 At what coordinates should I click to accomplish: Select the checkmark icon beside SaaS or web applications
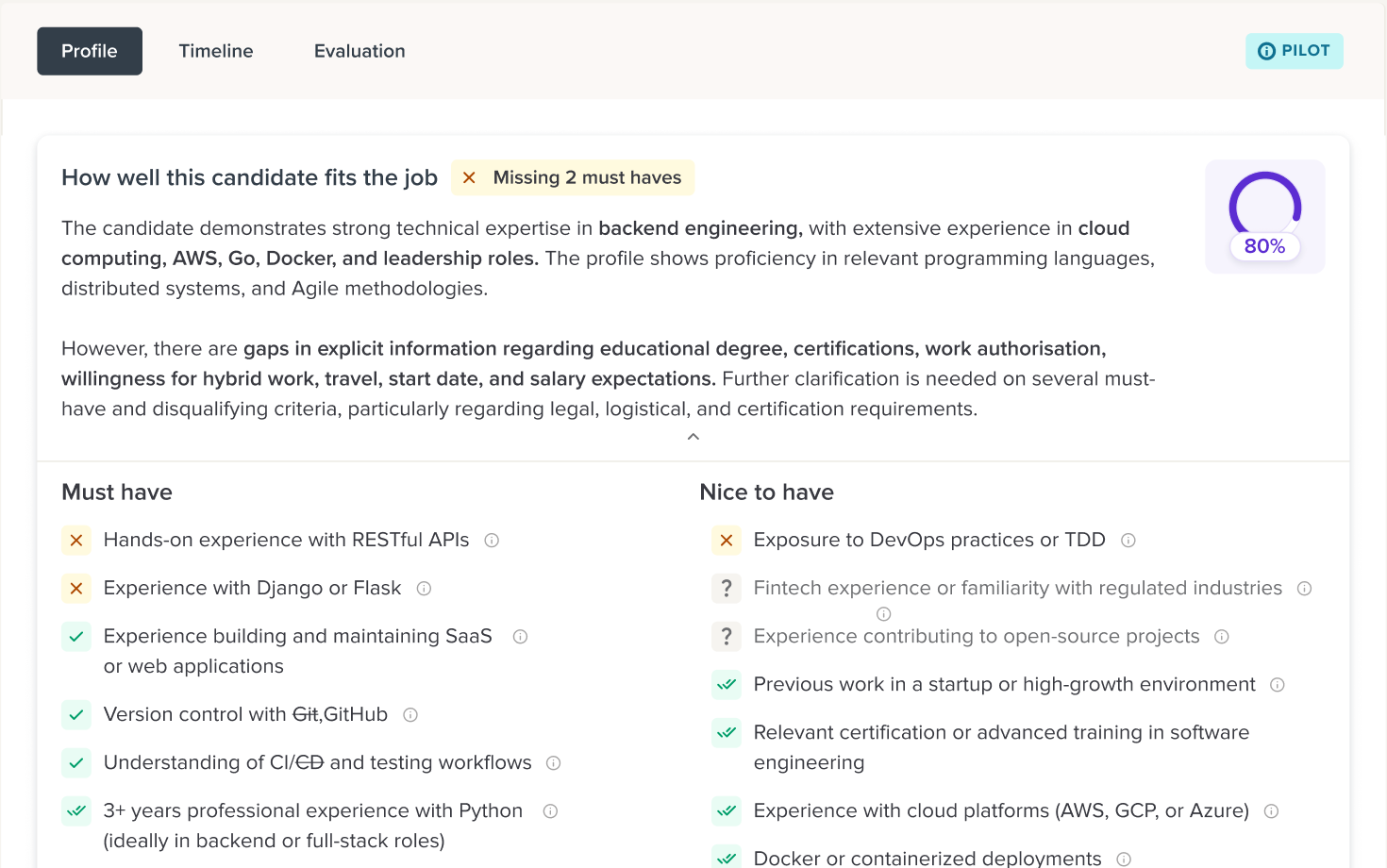pos(76,637)
